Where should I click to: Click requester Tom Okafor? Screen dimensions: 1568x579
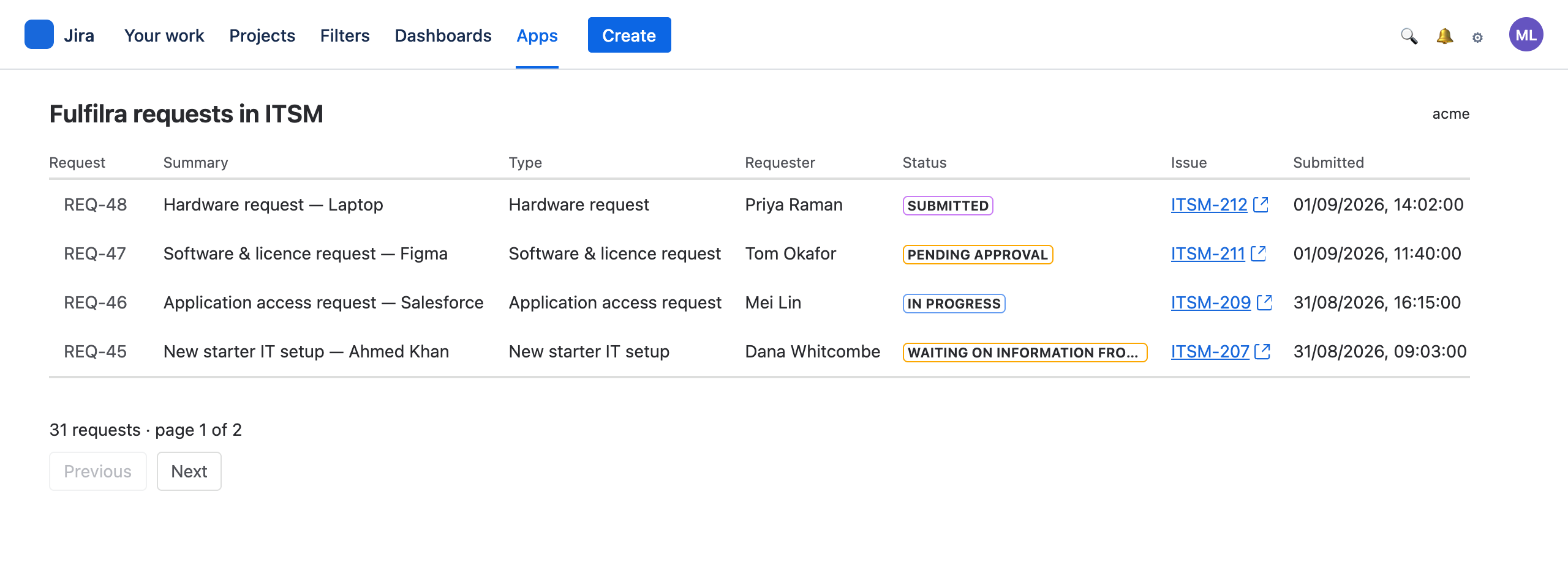(791, 253)
